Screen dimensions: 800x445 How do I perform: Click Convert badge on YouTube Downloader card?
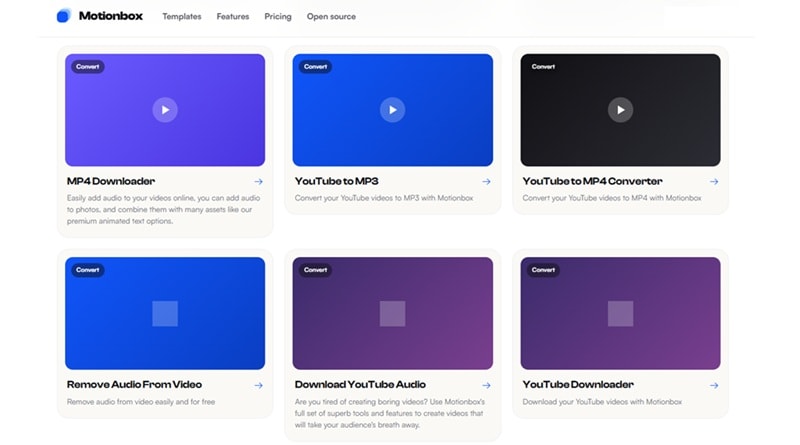(543, 270)
